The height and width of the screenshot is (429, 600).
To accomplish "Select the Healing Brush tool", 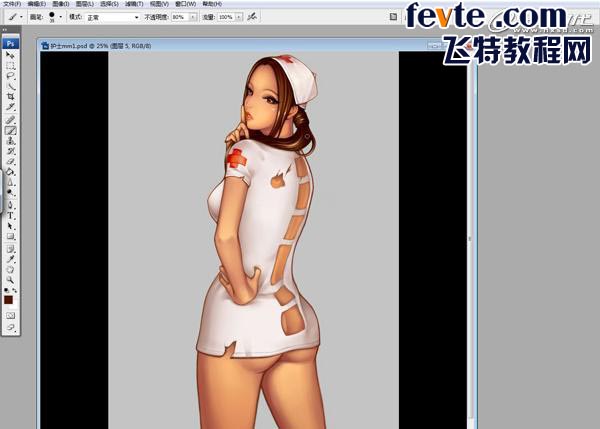I will click(x=11, y=120).
